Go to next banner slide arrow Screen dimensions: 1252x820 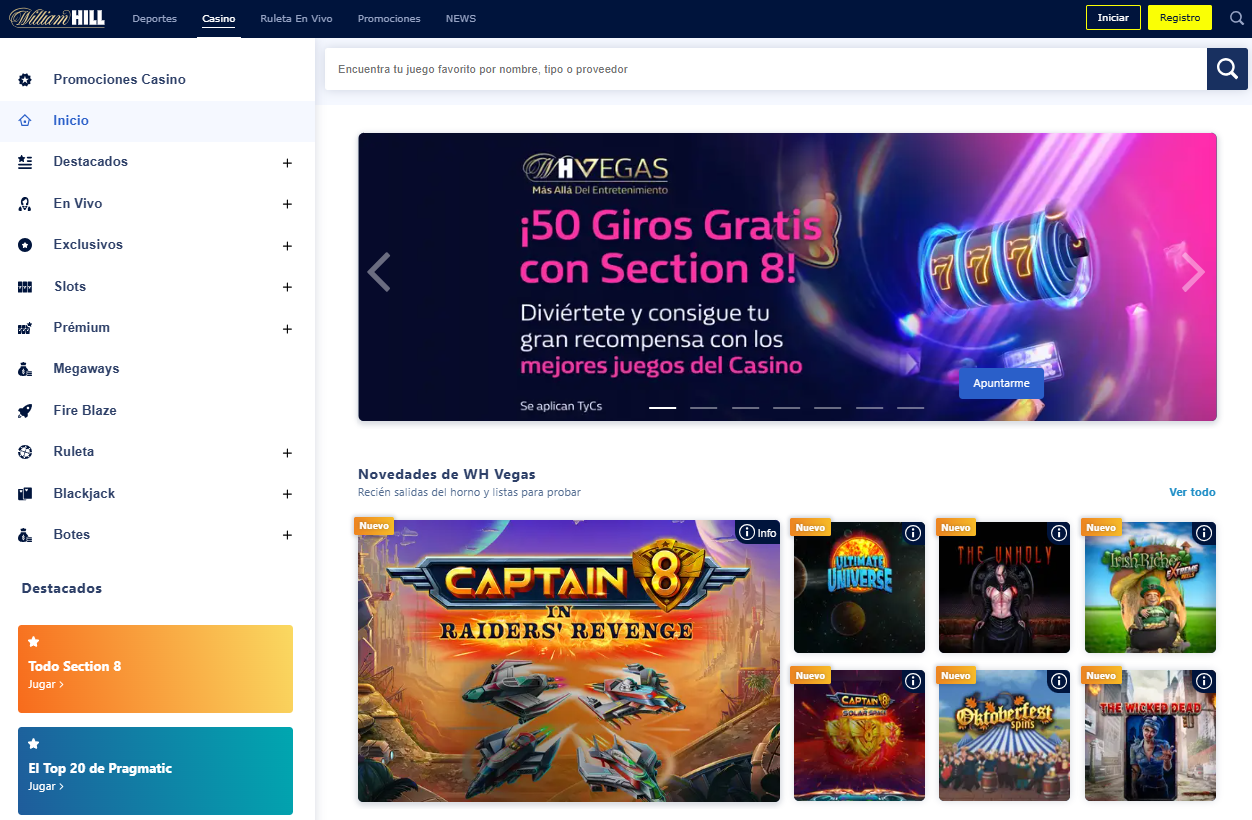[x=1192, y=272]
